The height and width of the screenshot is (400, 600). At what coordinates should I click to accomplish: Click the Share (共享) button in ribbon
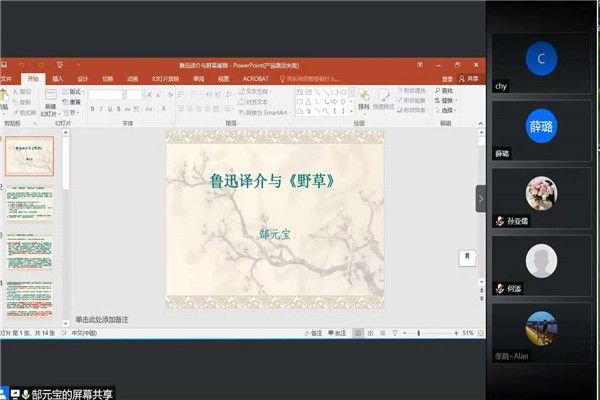(x=472, y=78)
